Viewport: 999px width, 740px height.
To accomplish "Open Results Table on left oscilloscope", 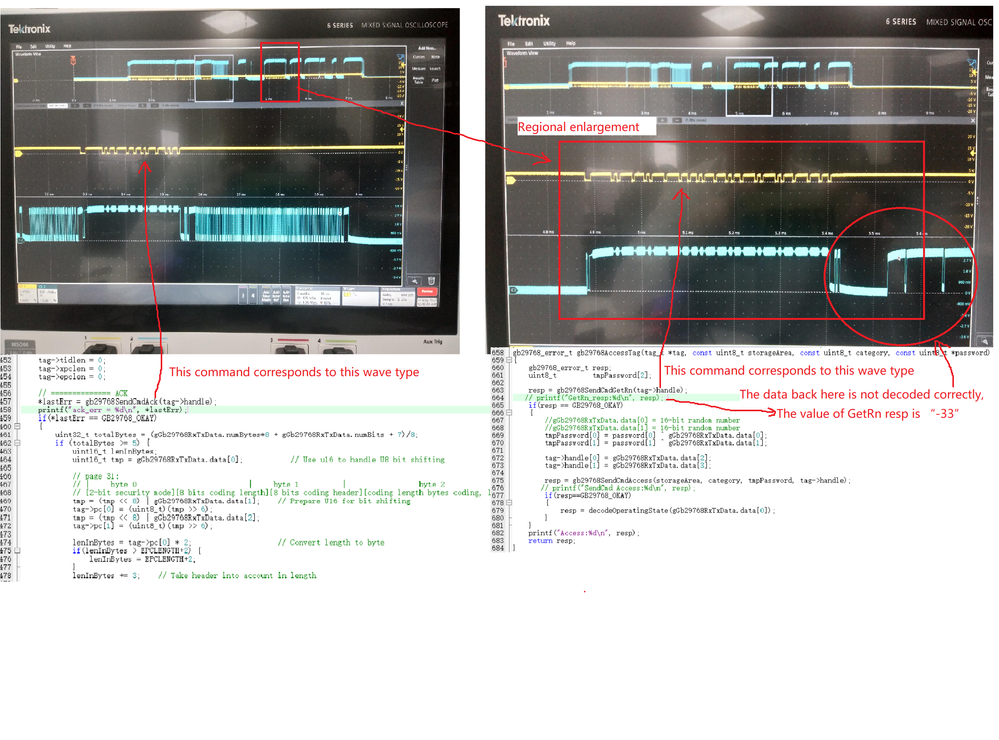I will [x=419, y=80].
